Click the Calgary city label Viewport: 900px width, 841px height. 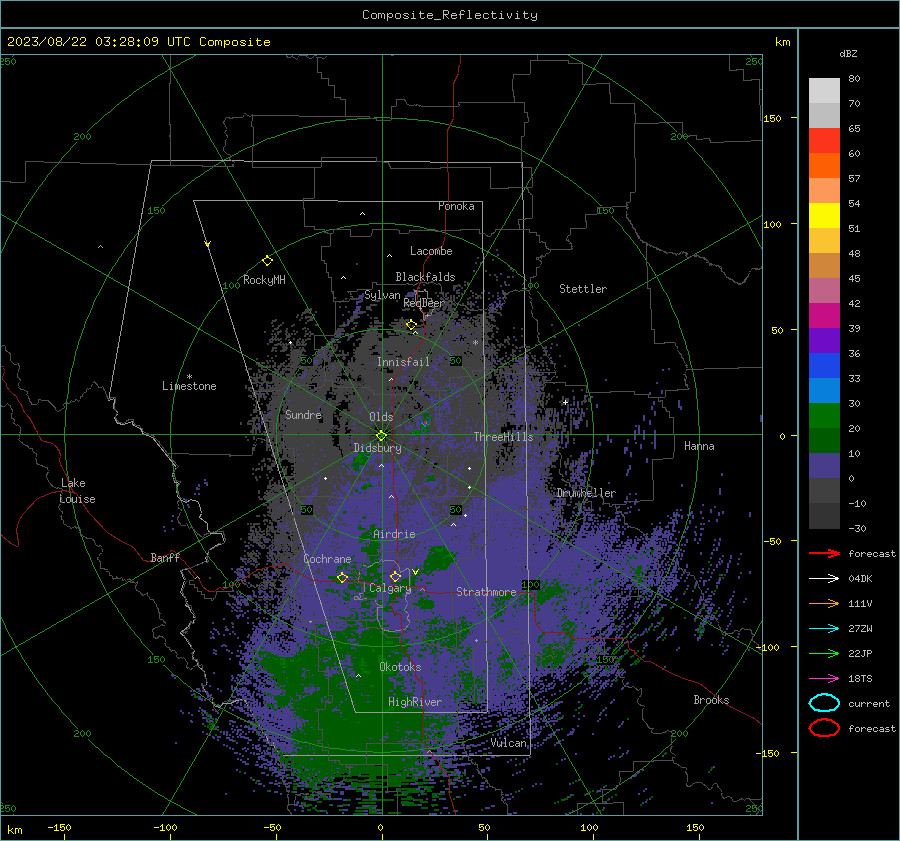[390, 588]
